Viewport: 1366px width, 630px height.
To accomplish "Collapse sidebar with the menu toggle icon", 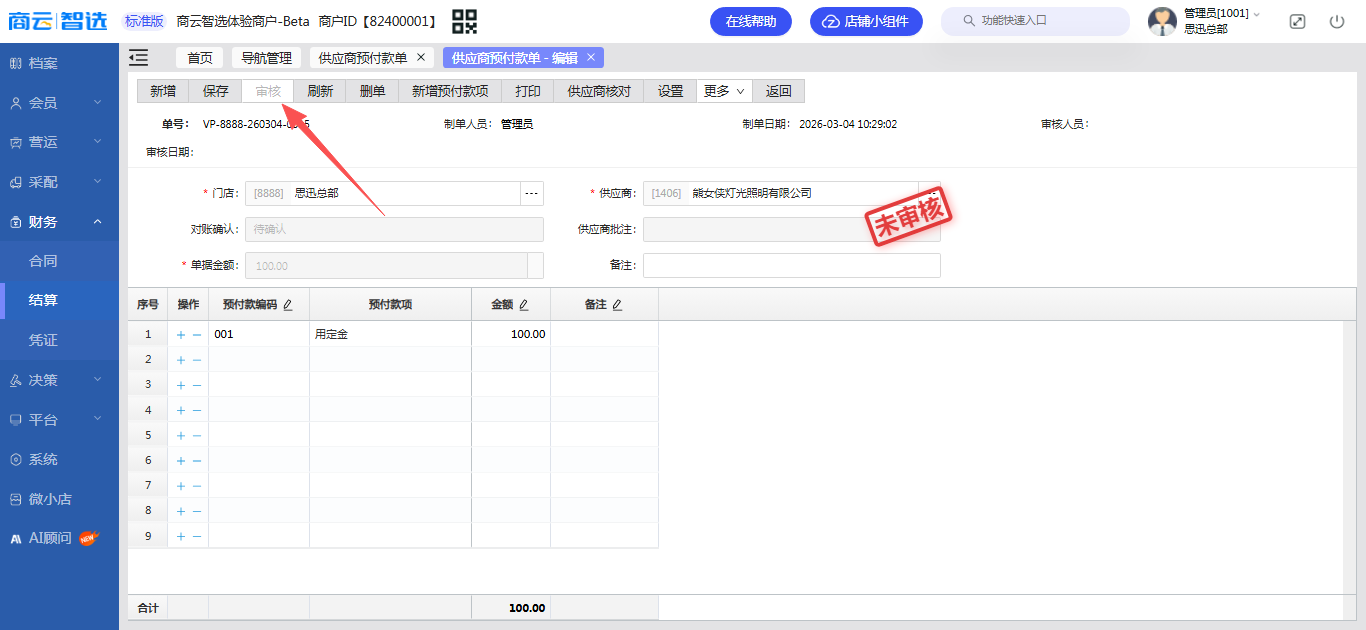I will [x=138, y=58].
